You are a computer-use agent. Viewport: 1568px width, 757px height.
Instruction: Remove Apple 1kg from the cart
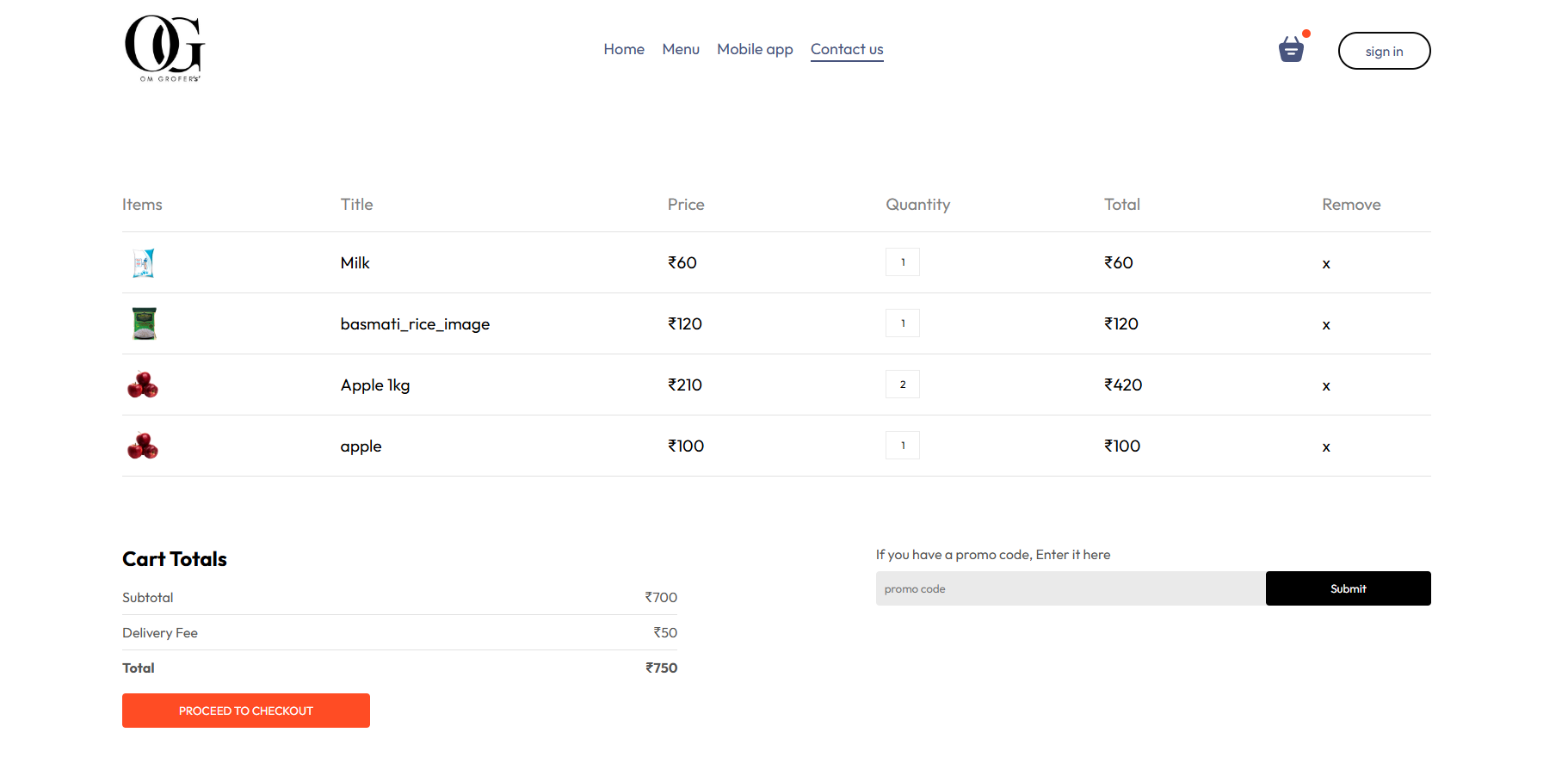(x=1326, y=386)
